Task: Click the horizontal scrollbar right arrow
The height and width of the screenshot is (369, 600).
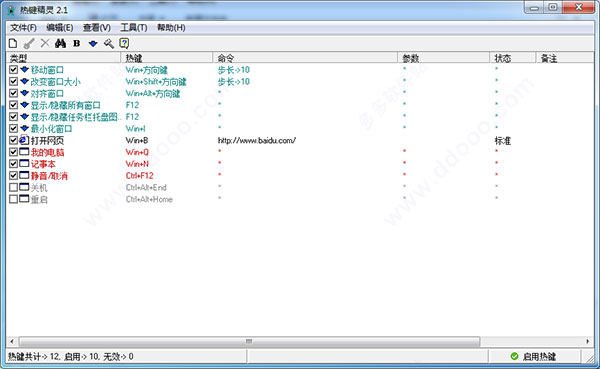Action: point(588,341)
